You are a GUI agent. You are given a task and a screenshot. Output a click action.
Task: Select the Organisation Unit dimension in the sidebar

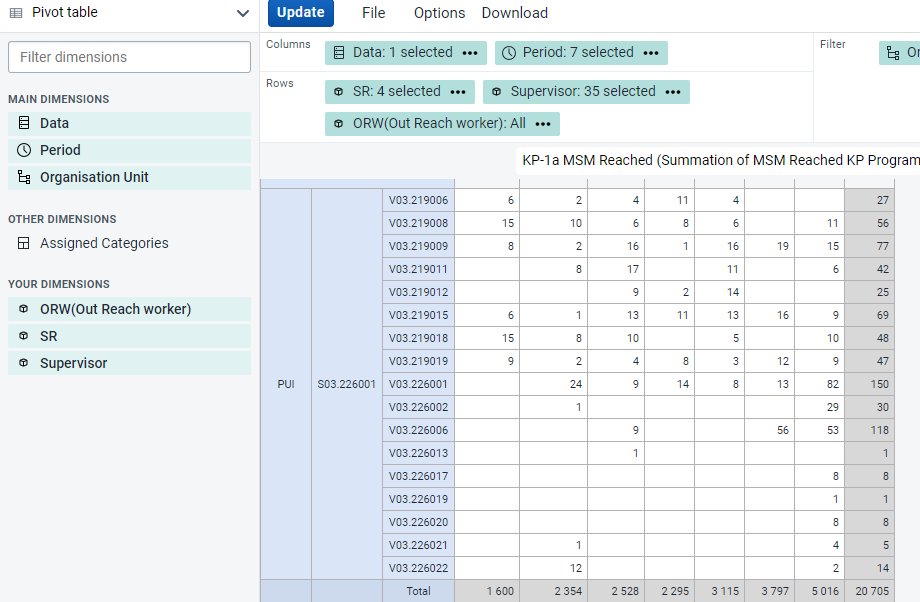pos(129,177)
